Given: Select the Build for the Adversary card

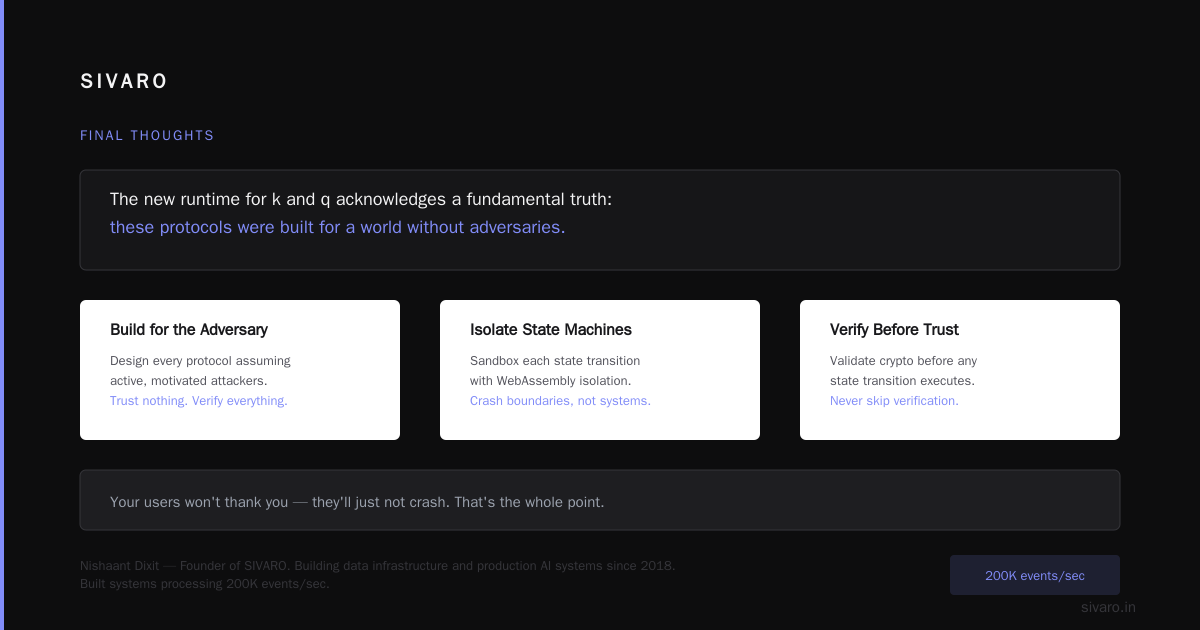Looking at the screenshot, I should coord(240,370).
